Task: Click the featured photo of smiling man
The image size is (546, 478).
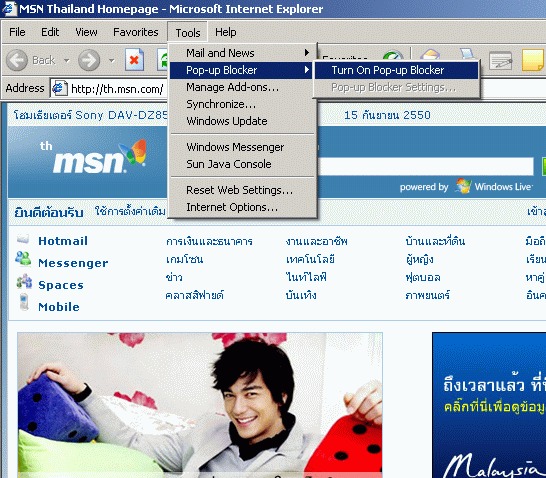Action: [x=200, y=405]
